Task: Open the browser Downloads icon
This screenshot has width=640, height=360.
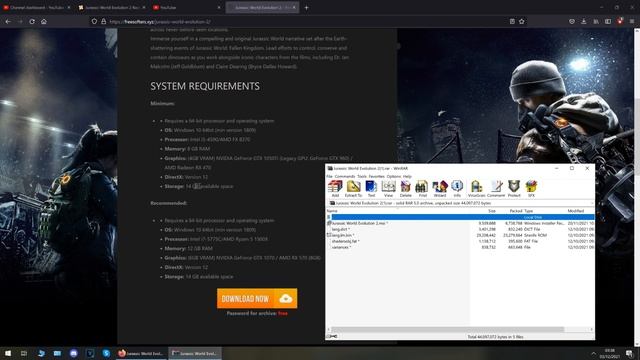Action: (x=584, y=21)
